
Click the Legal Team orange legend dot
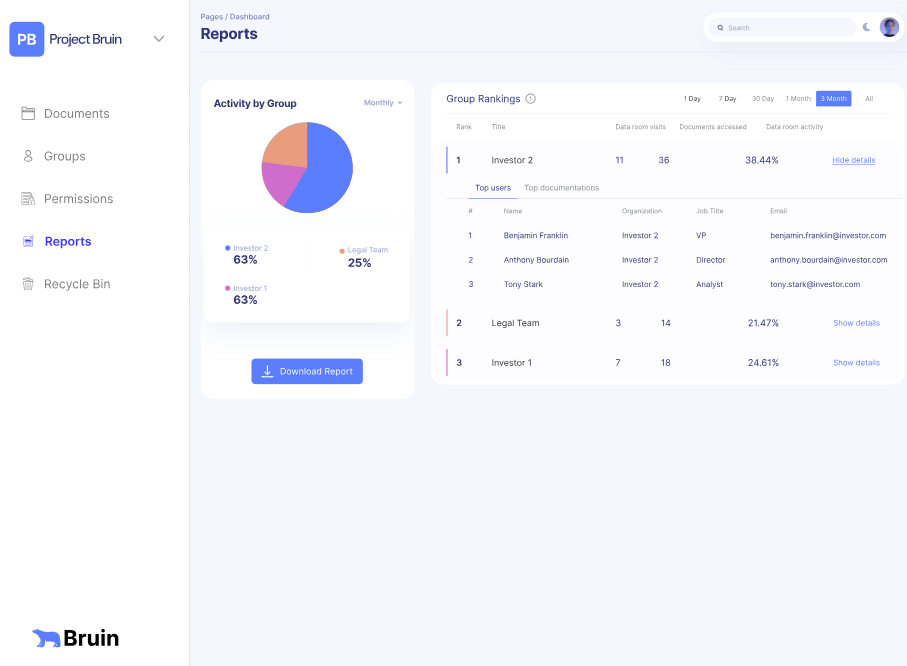tap(342, 251)
